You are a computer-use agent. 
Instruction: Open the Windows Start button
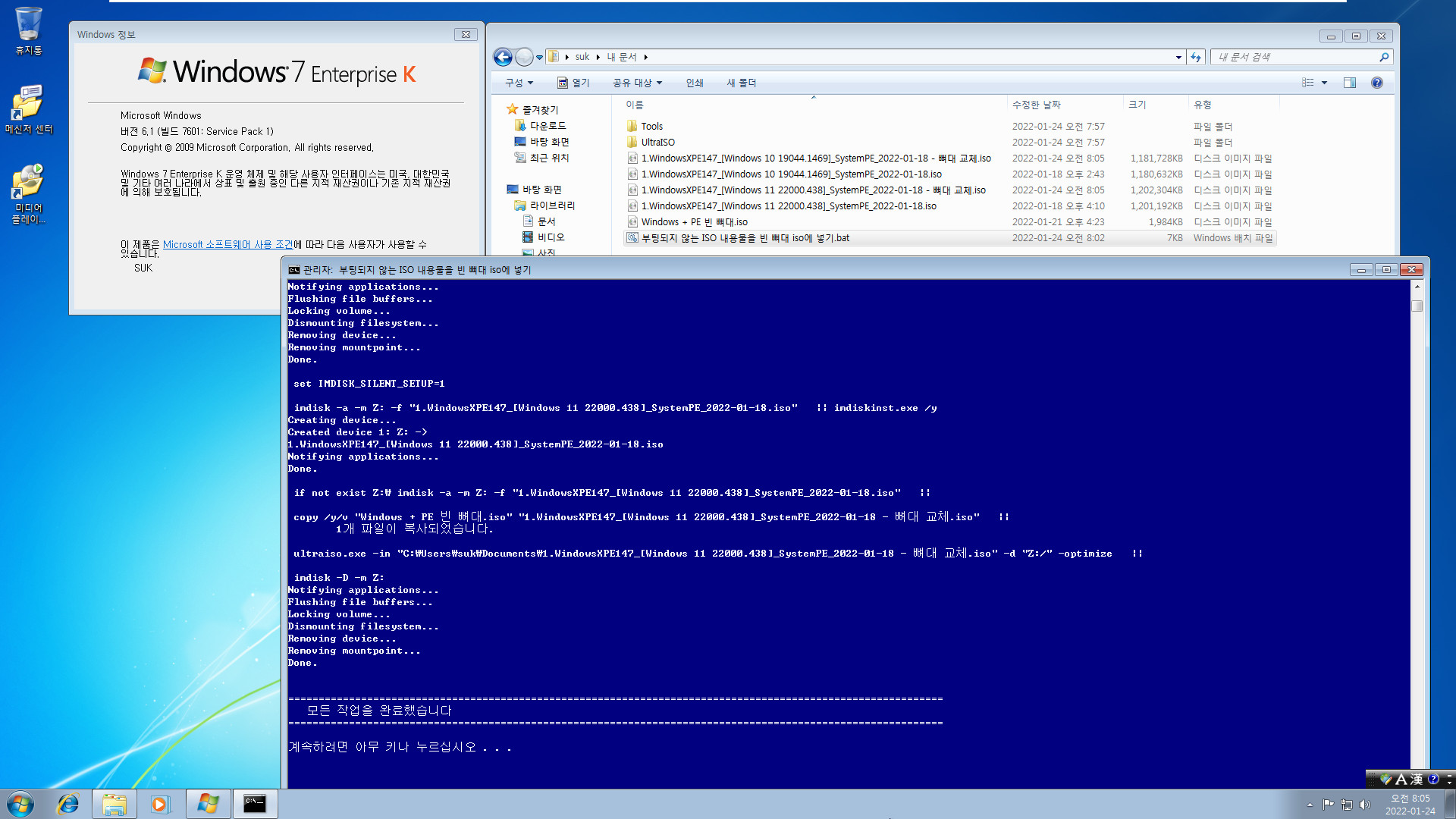[x=20, y=804]
